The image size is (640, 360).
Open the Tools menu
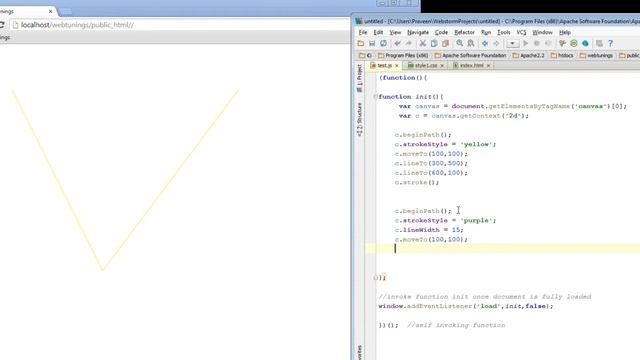click(504, 32)
